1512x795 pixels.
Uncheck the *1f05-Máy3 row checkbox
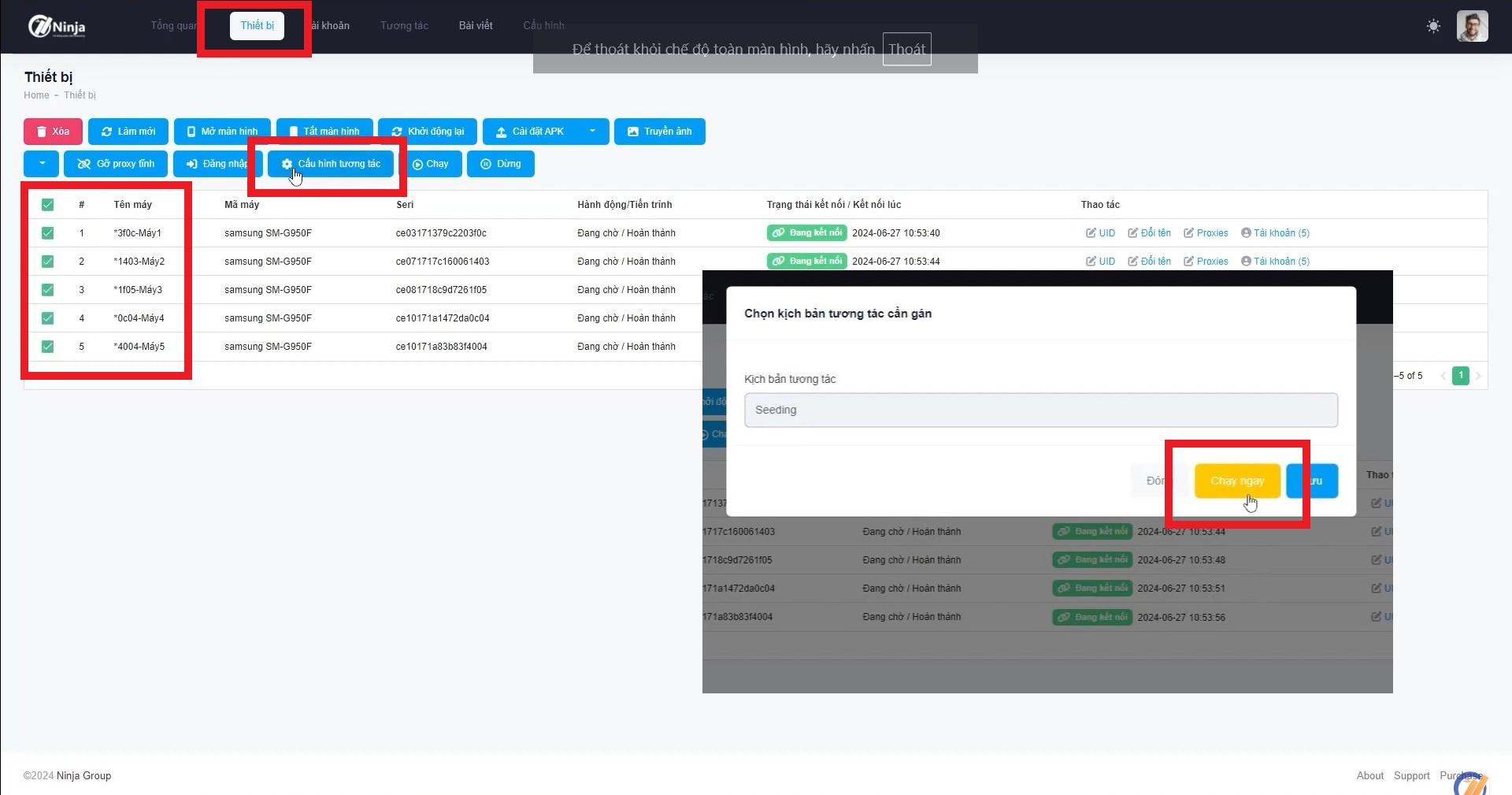point(47,290)
